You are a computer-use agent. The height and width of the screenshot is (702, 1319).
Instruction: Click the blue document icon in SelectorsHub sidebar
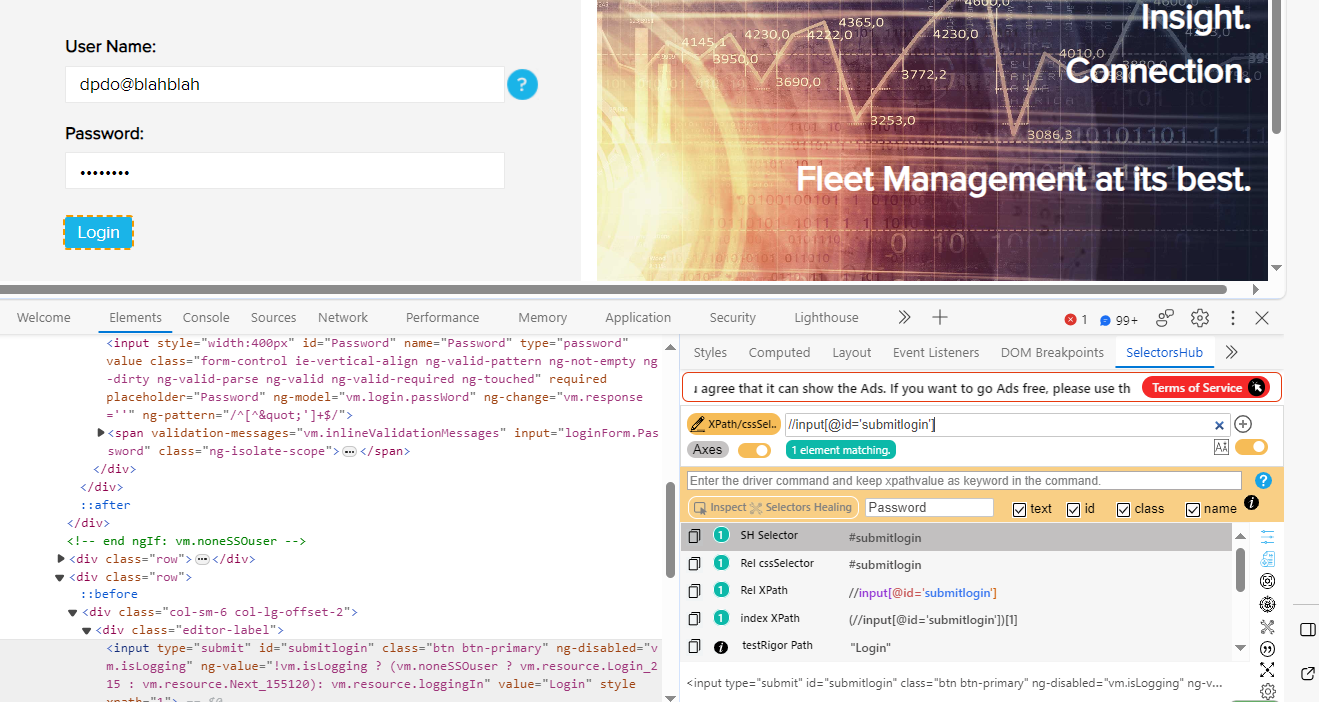tap(1268, 559)
